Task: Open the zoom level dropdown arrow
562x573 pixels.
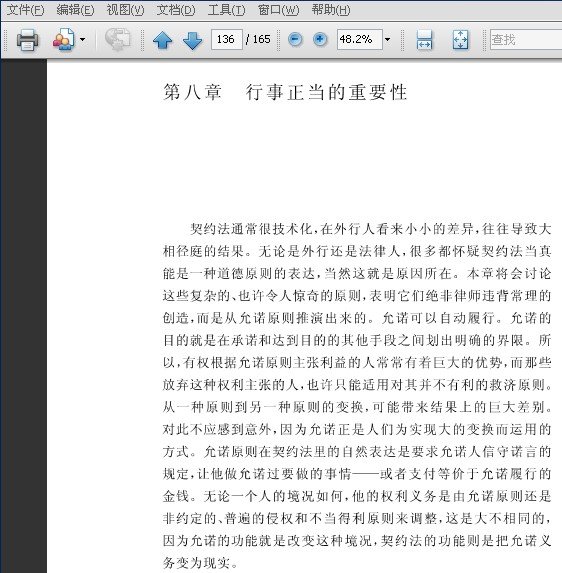Action: [x=388, y=39]
